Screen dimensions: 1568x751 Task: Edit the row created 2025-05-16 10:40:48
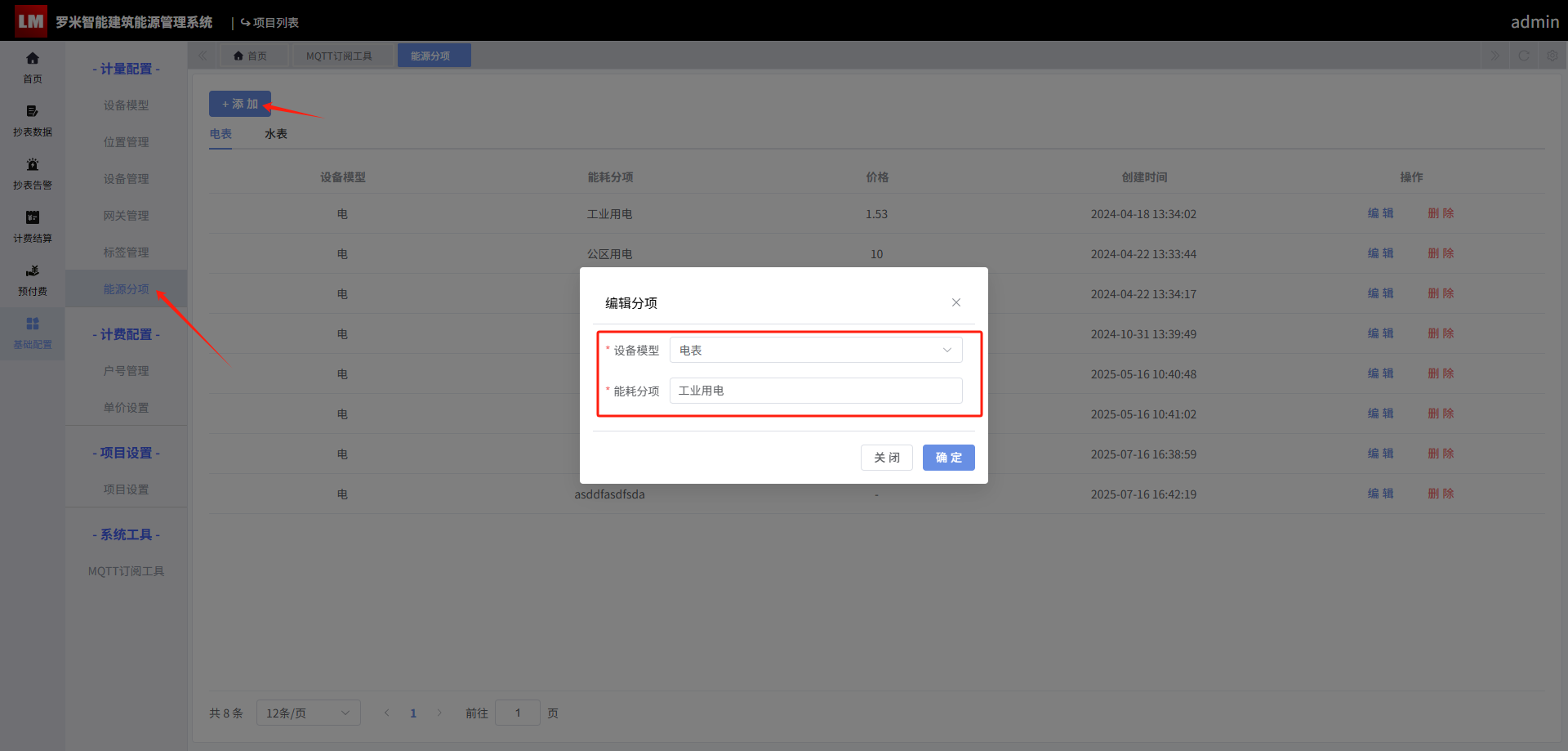click(1381, 373)
